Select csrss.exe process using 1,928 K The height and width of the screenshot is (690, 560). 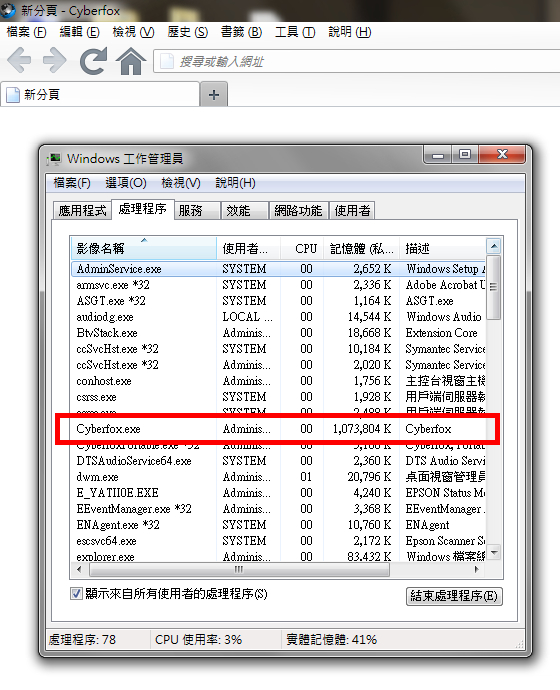coord(278,397)
